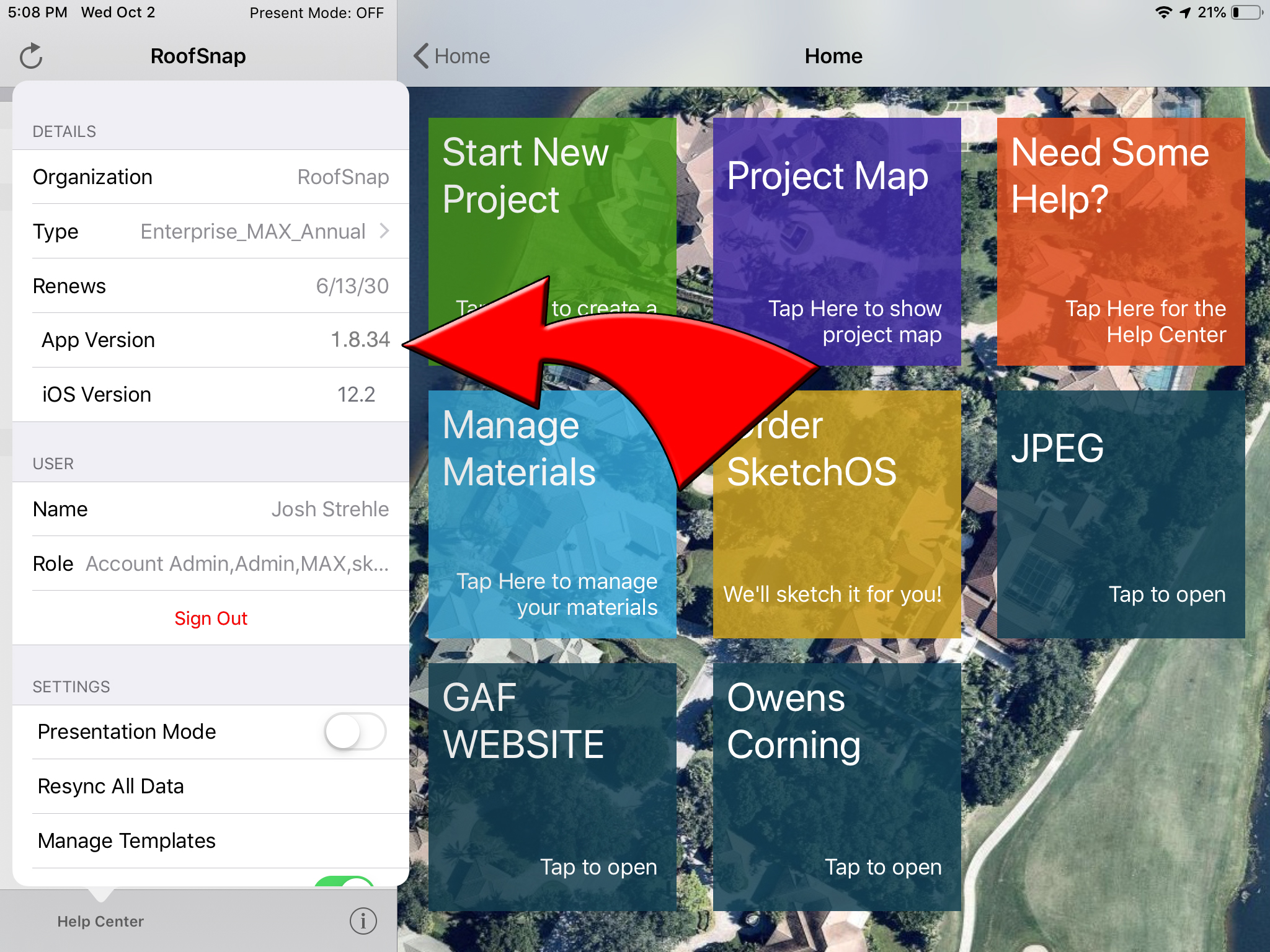The width and height of the screenshot is (1270, 952).
Task: Toggle the Presentation Mode switch
Action: [355, 731]
